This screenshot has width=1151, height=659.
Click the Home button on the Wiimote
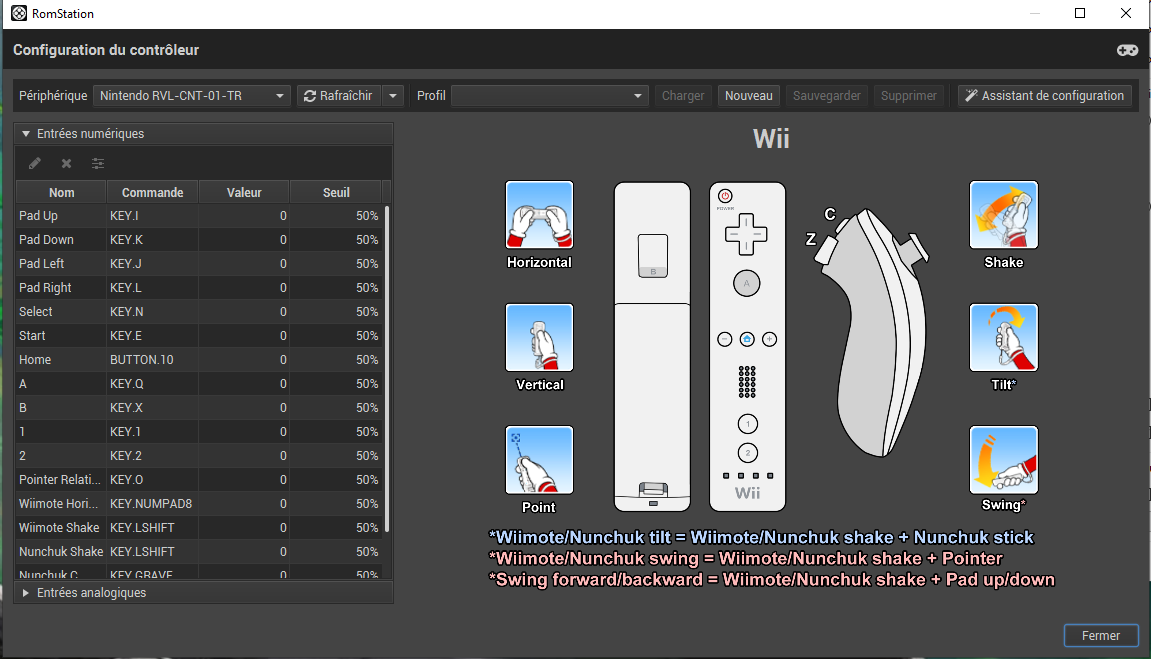pos(747,339)
